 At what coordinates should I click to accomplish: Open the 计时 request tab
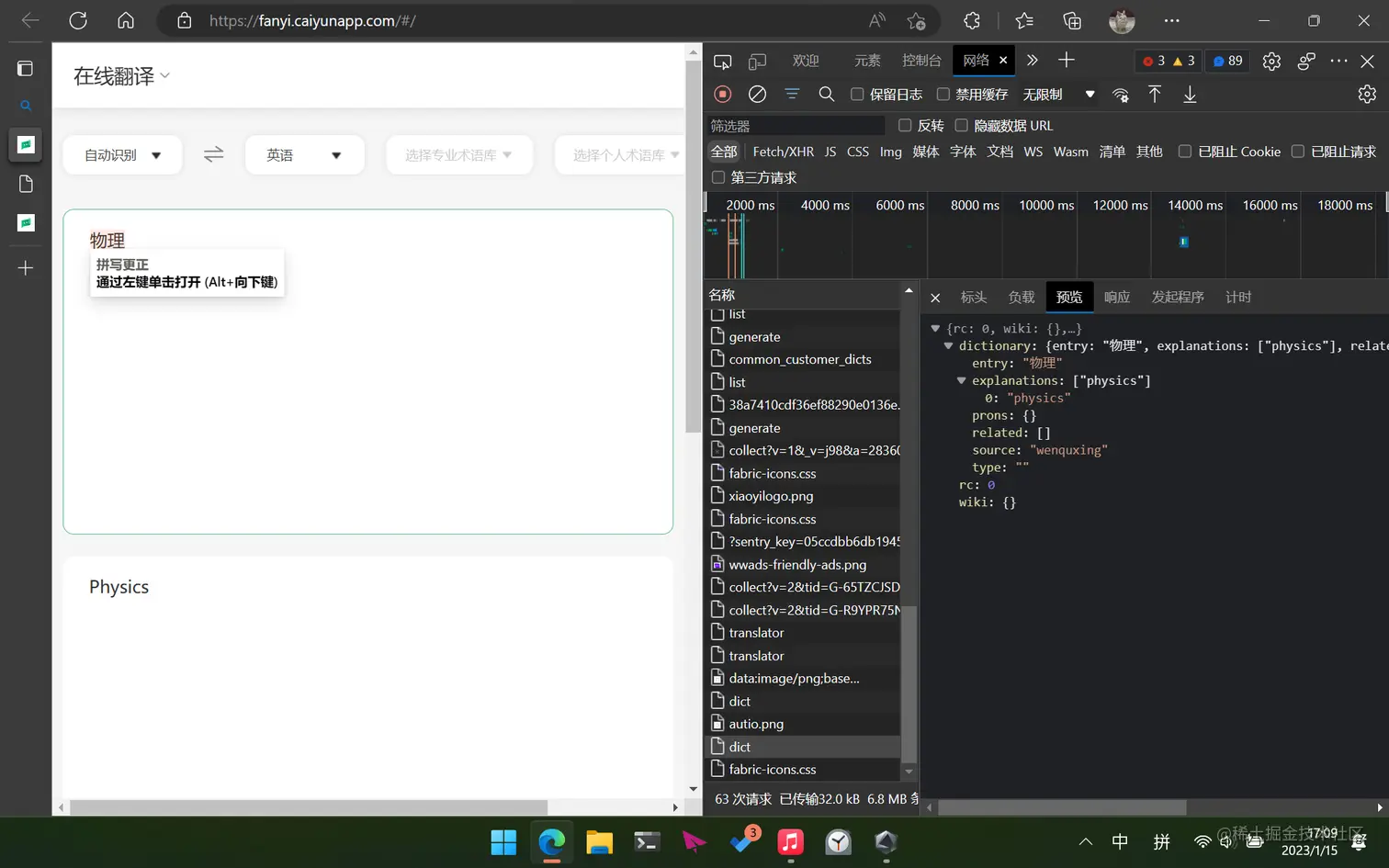pyautogui.click(x=1238, y=298)
